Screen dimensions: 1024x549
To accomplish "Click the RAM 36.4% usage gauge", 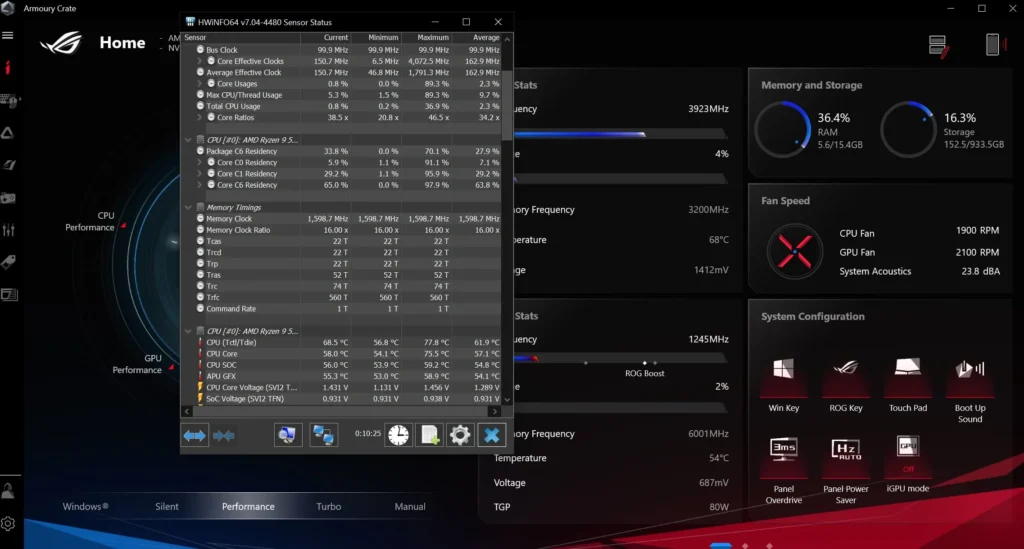I will tap(783, 129).
